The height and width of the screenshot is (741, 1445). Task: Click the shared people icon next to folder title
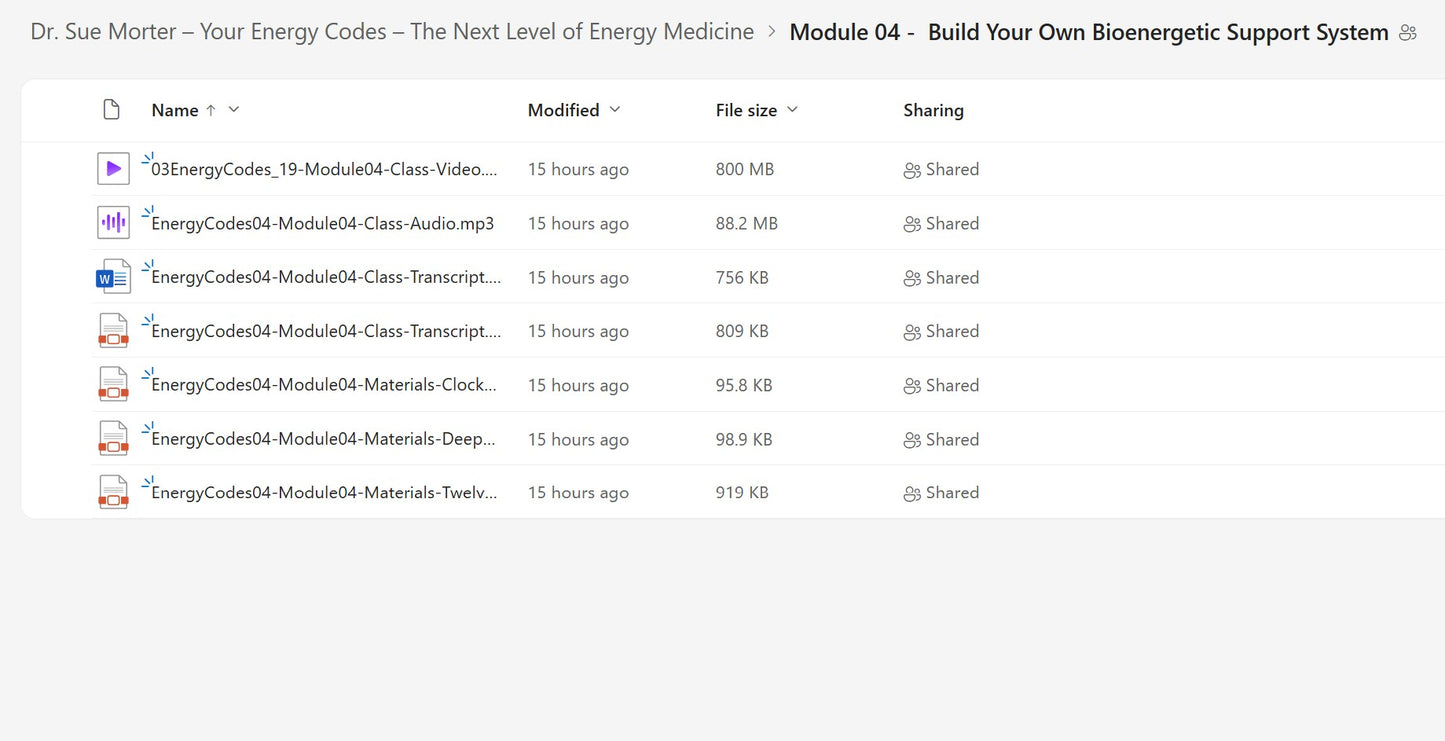(x=1408, y=33)
